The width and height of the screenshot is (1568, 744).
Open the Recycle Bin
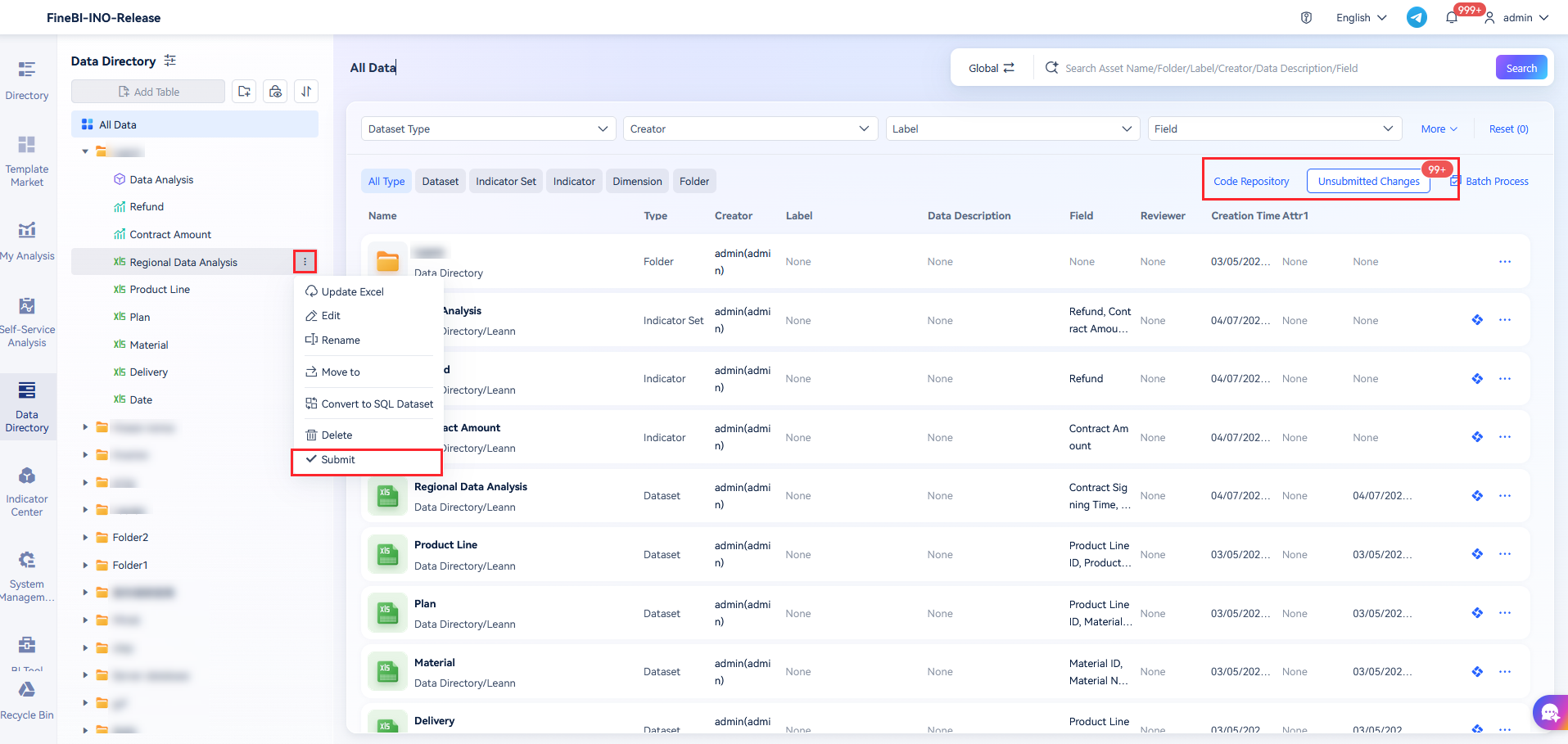[x=27, y=701]
